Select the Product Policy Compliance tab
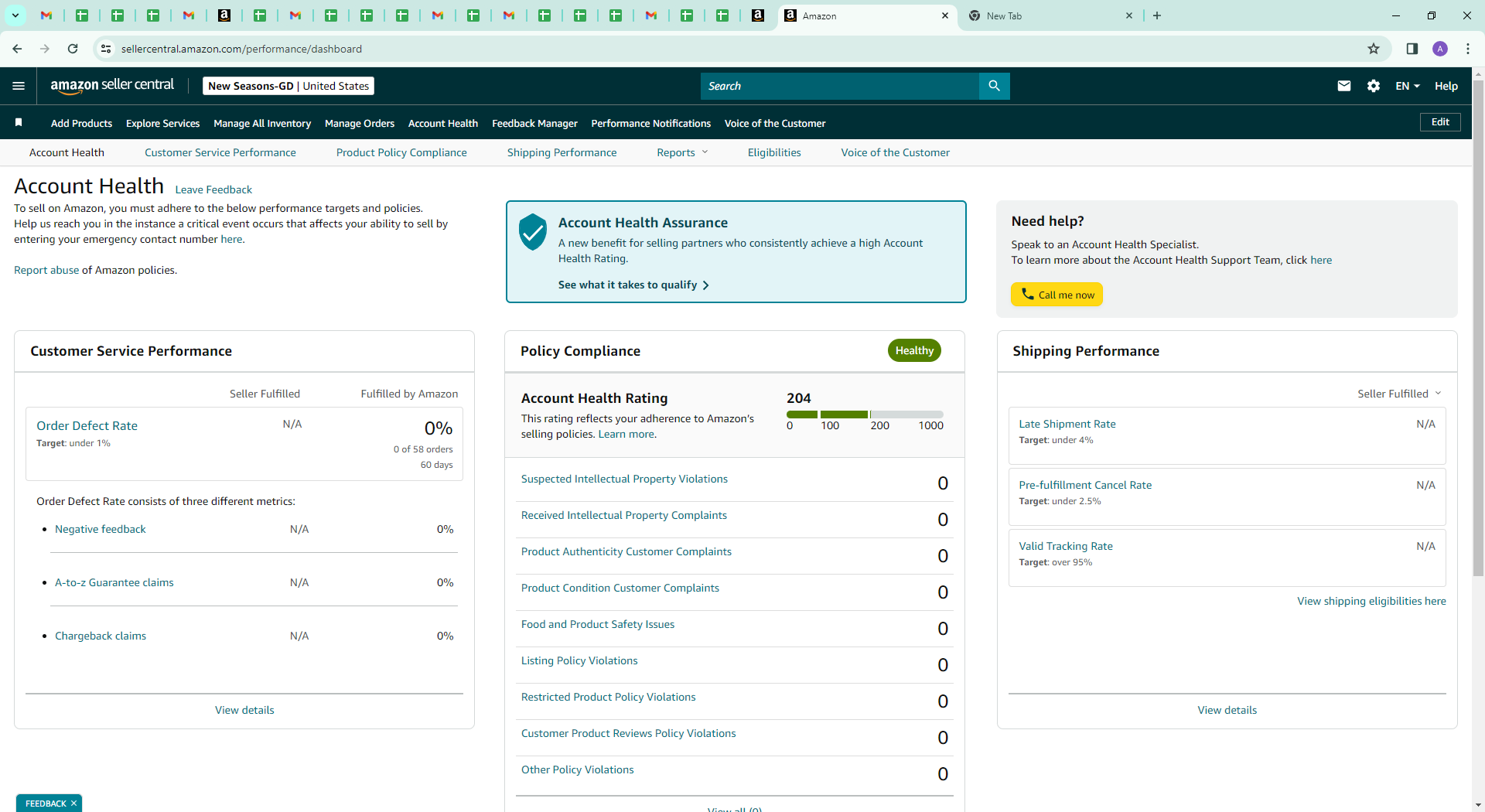1485x812 pixels. coord(401,152)
